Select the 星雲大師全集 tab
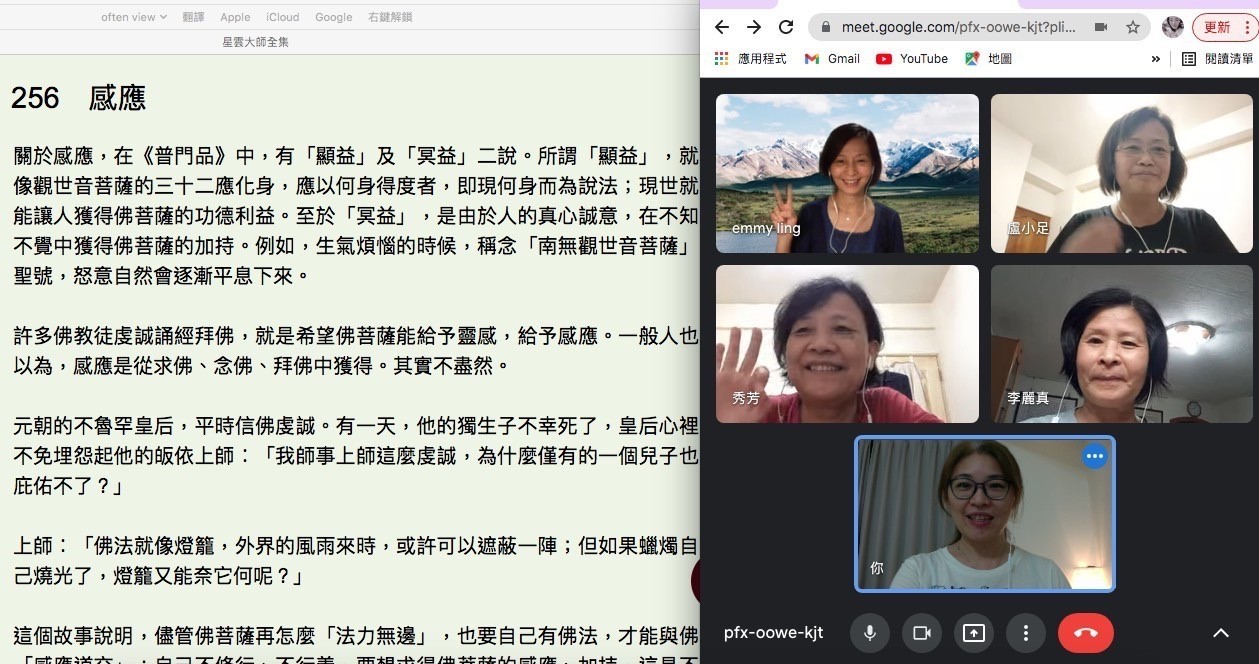The width and height of the screenshot is (1259, 664). pos(255,42)
